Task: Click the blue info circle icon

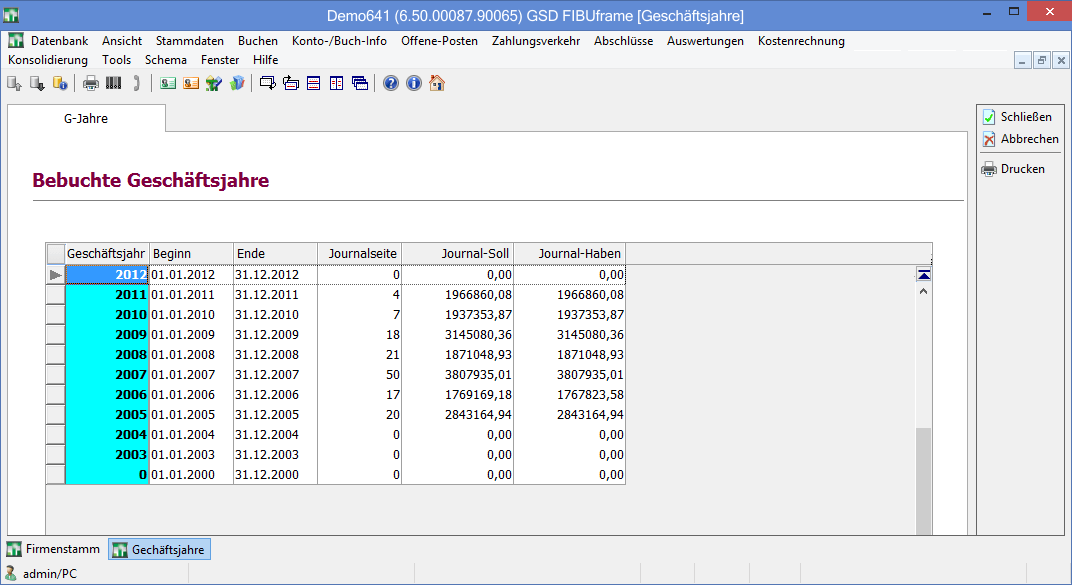Action: tap(413, 83)
